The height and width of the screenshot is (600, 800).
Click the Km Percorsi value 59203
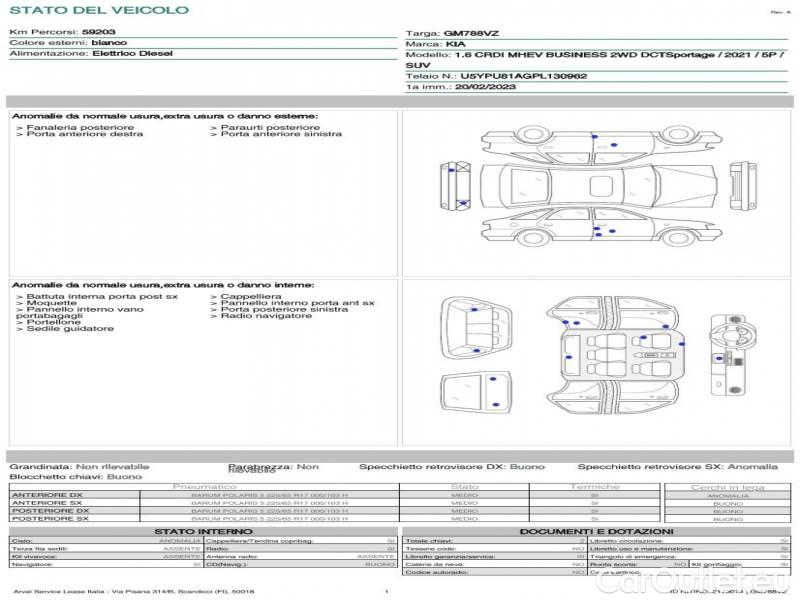point(98,33)
